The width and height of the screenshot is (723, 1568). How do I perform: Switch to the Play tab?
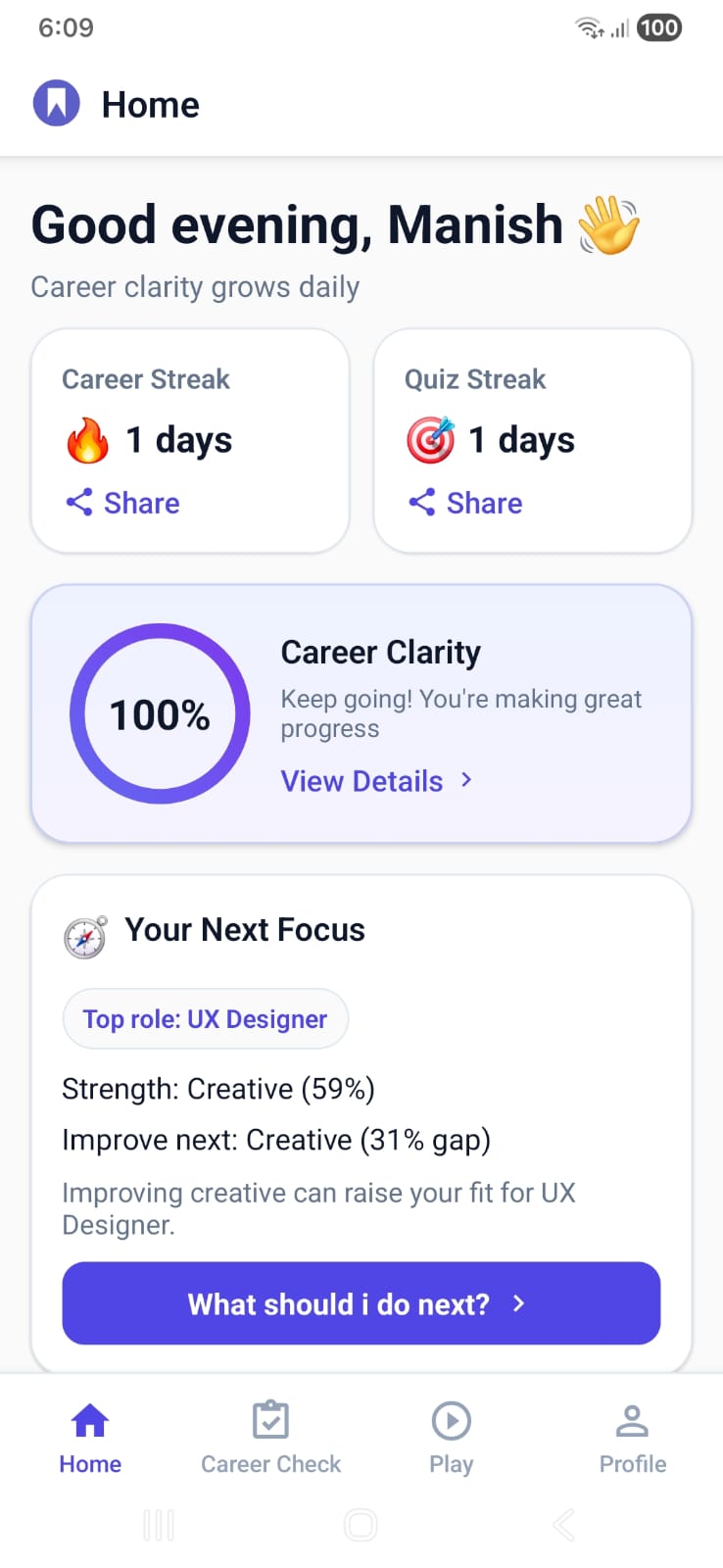coord(451,1436)
